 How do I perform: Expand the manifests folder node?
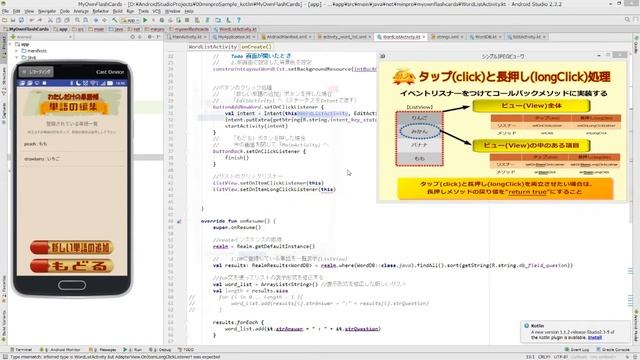coord(17,51)
